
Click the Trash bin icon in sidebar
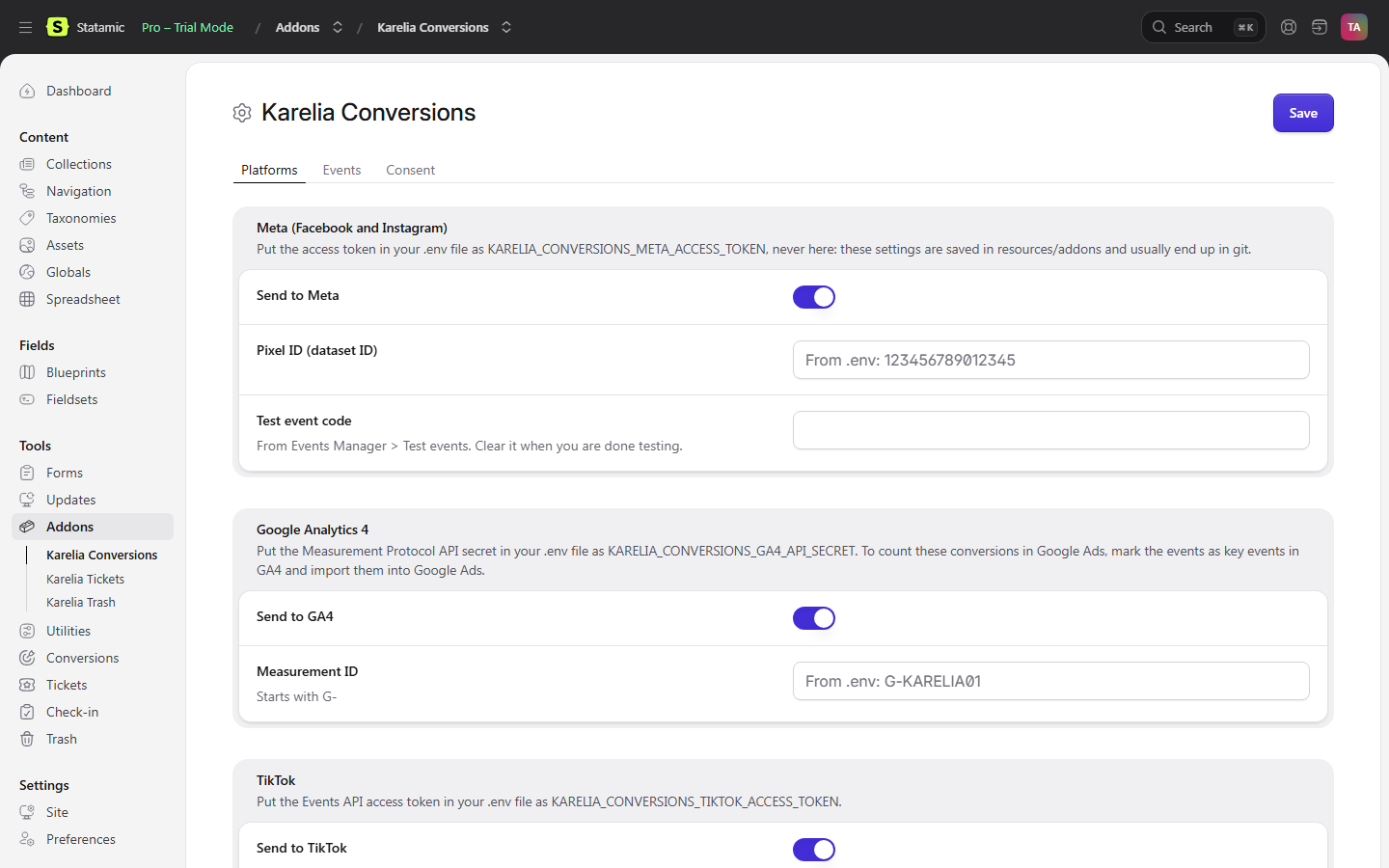point(27,739)
